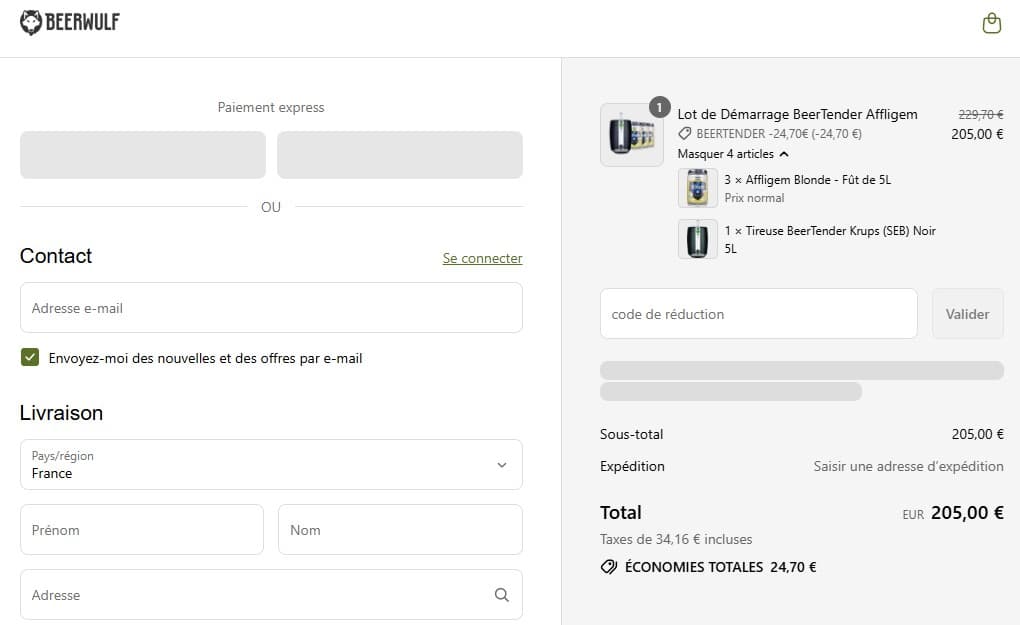Click the Affligem Blonde keg thumbnail

tap(697, 188)
